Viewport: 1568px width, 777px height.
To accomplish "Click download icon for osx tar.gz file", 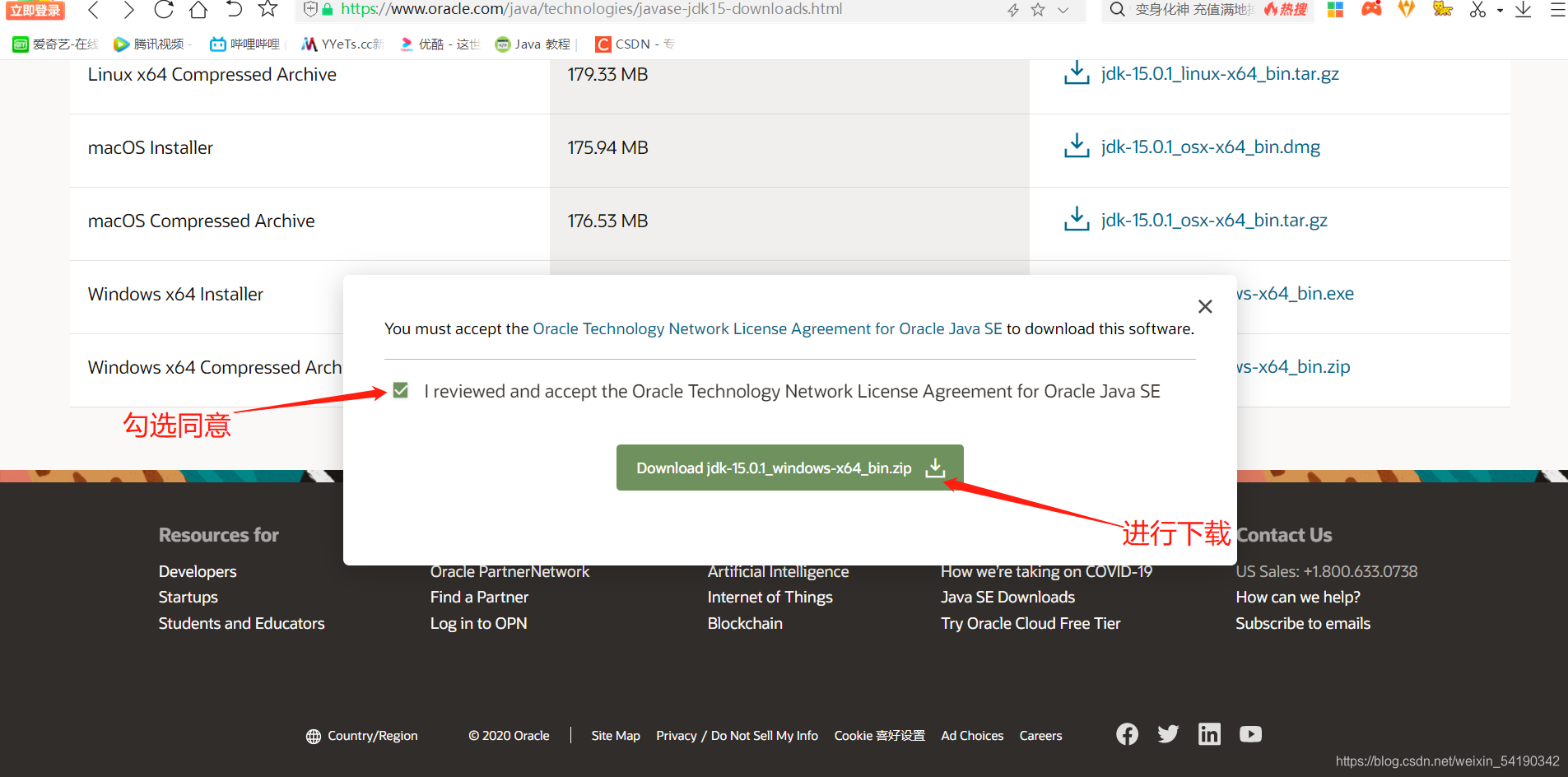I will 1076,219.
